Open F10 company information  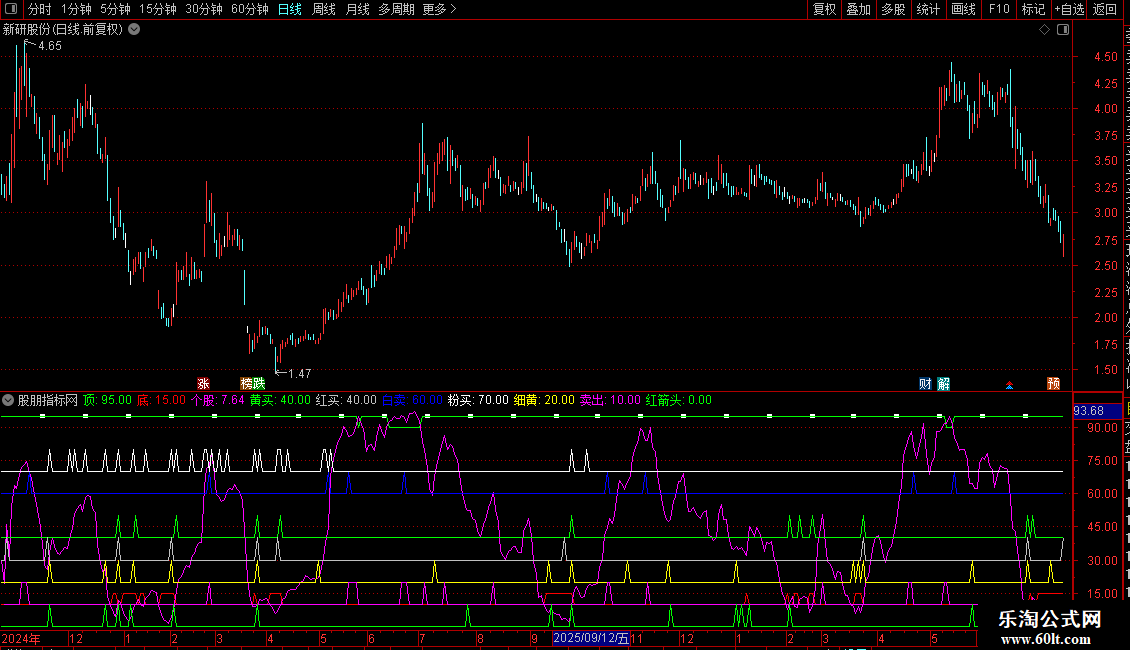[x=999, y=9]
